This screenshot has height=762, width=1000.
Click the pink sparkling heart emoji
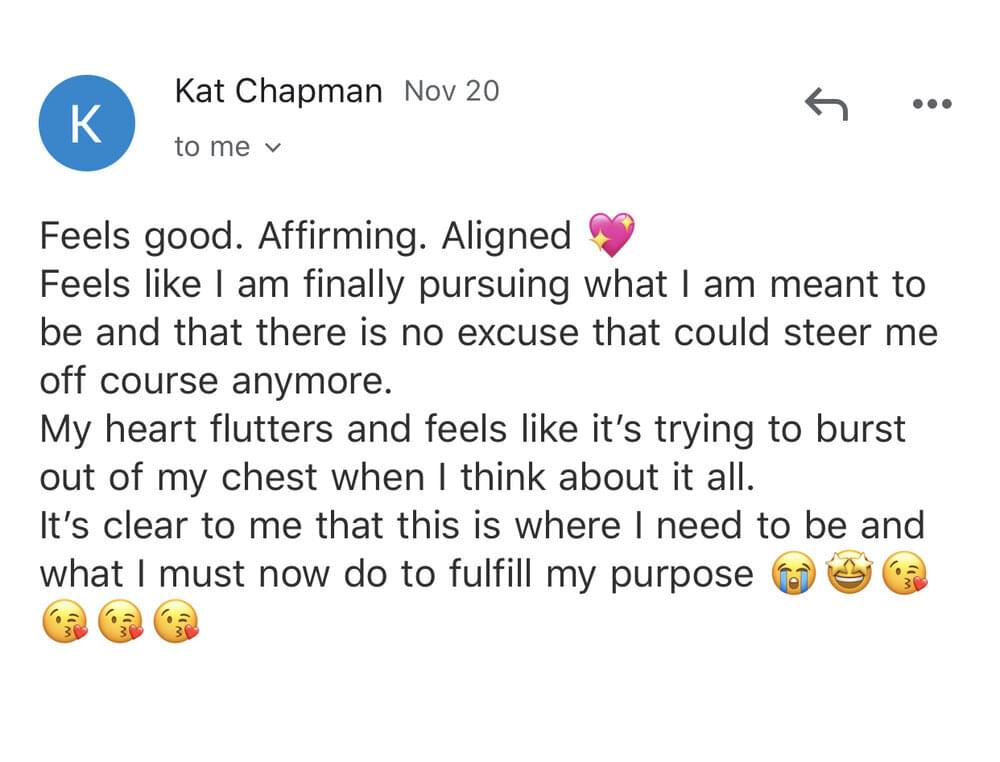pyautogui.click(x=612, y=235)
